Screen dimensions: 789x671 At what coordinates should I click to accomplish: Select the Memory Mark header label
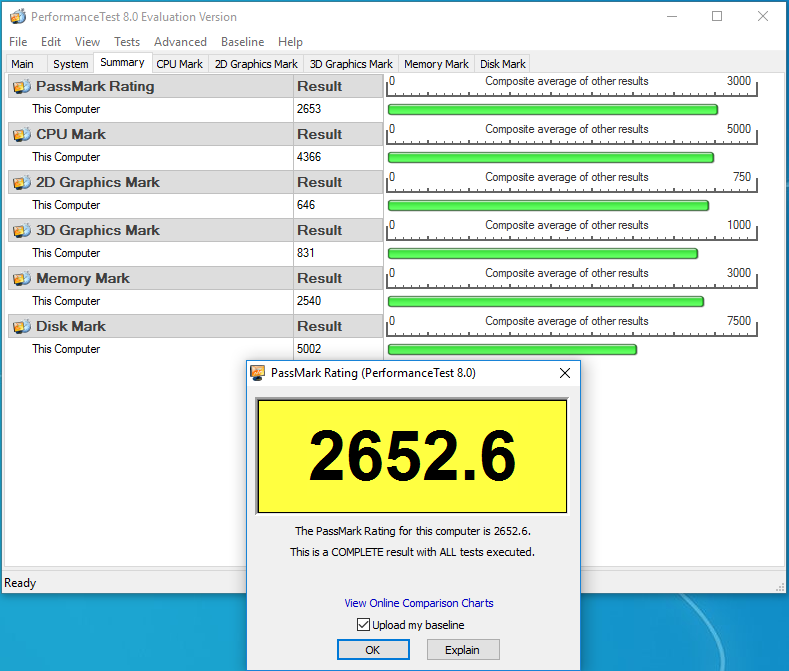tap(83, 278)
